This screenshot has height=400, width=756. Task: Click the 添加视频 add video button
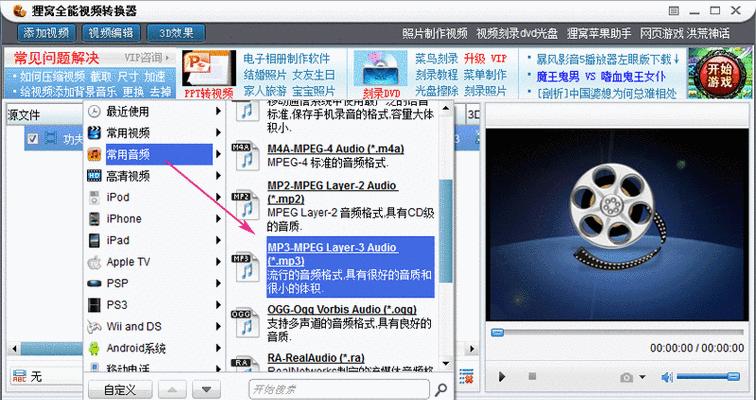click(x=46, y=33)
